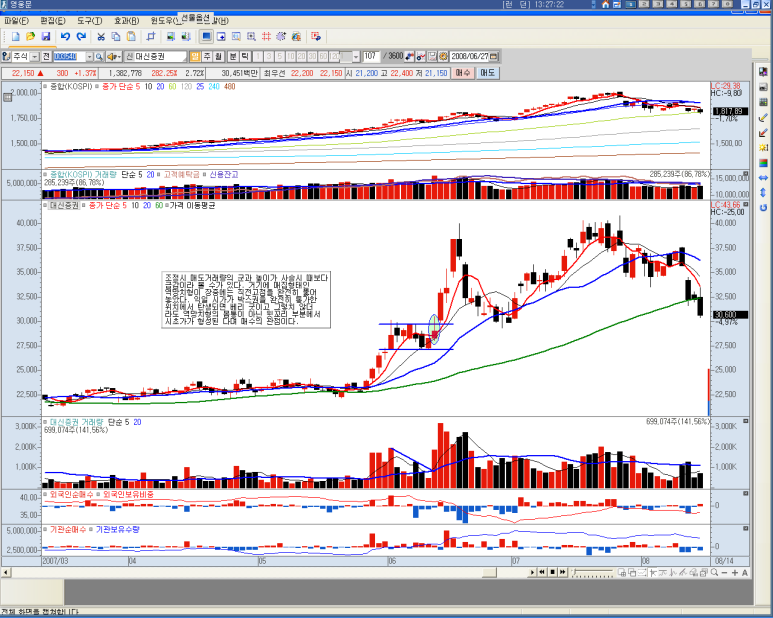
Task: Click the fast-forward button at chart bottom
Action: tap(562, 572)
